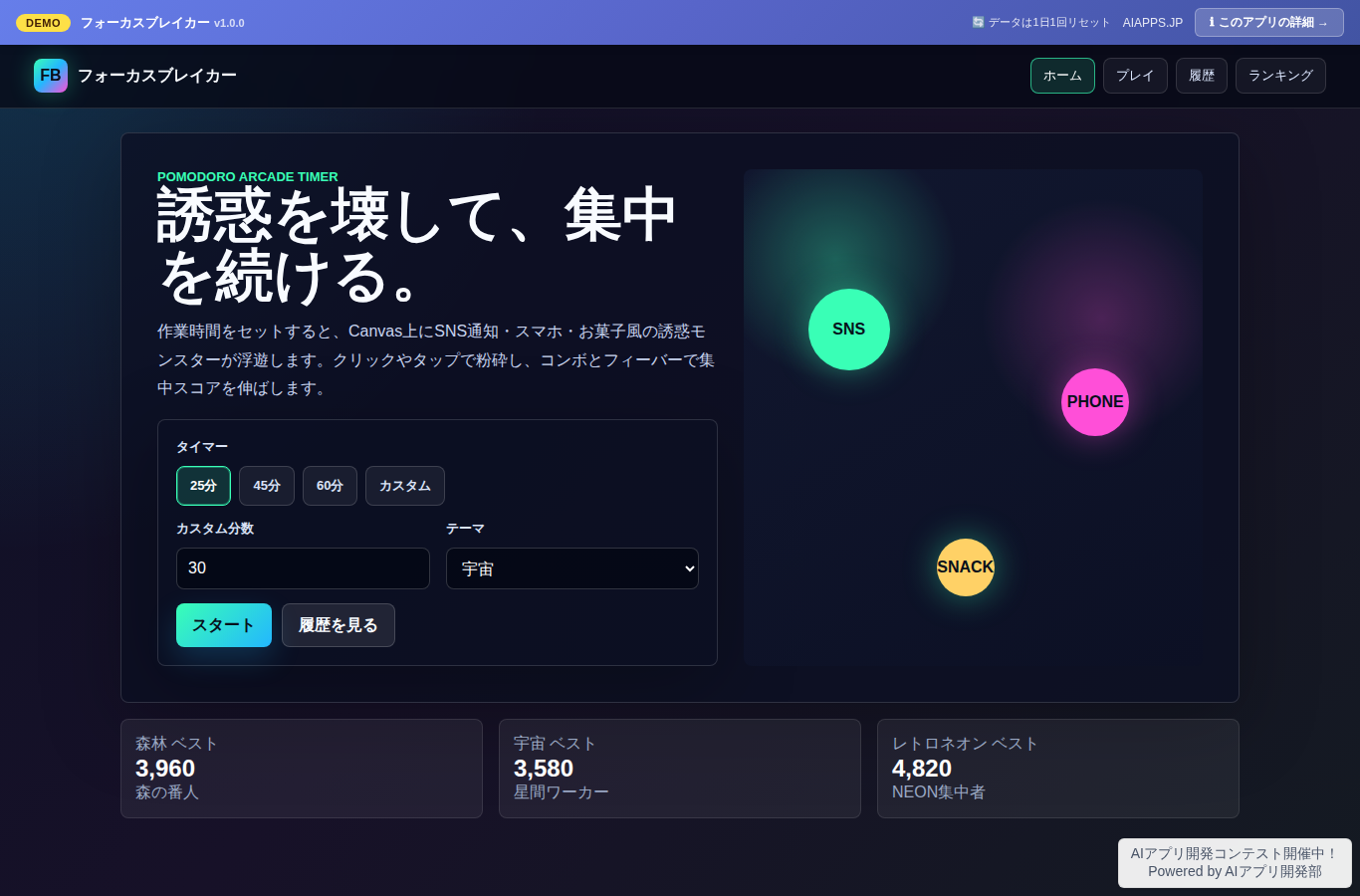Select the 45分 timer option
Screen dimensions: 1360x896
(267, 486)
